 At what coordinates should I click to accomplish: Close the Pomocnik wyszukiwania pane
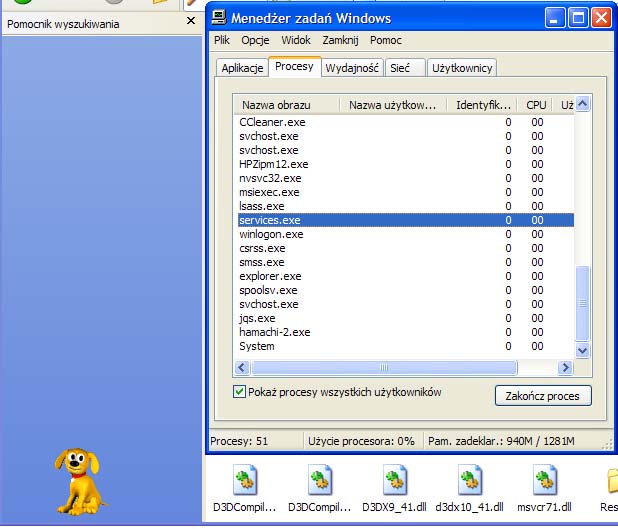pyautogui.click(x=191, y=20)
